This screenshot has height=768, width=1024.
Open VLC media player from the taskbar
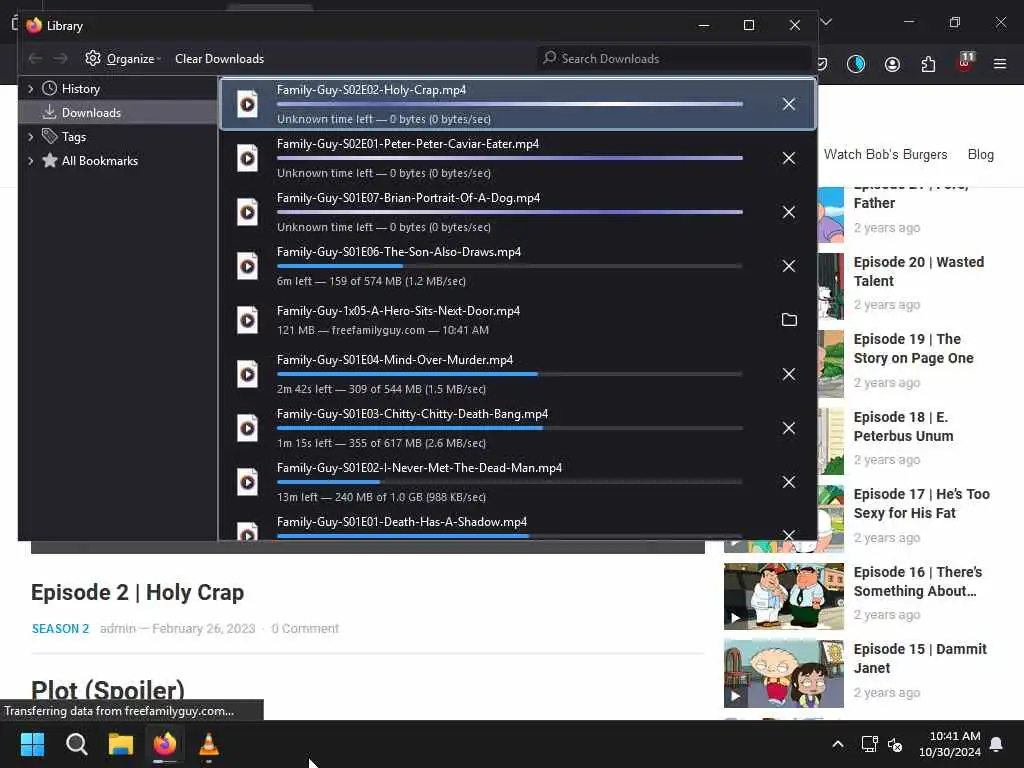click(209, 744)
